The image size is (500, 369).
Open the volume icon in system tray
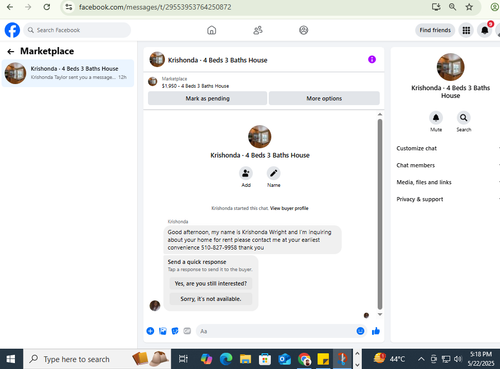click(x=458, y=359)
